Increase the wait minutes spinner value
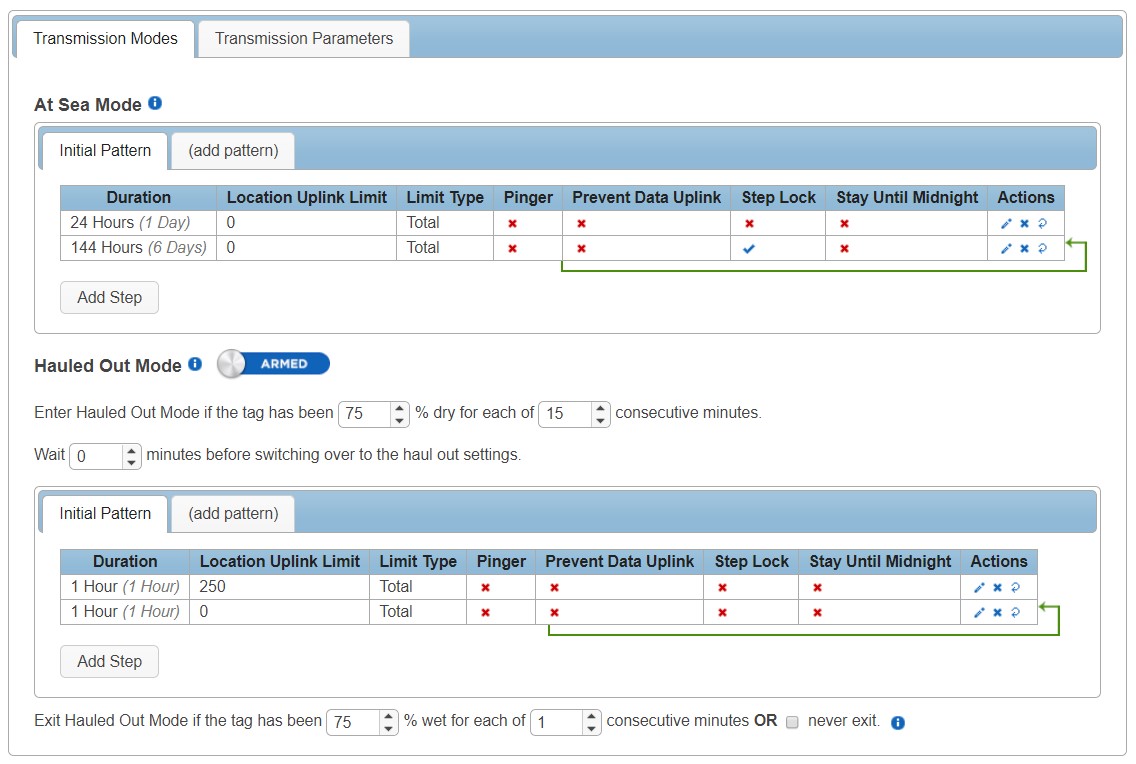This screenshot has width=1136, height=764. (x=131, y=450)
